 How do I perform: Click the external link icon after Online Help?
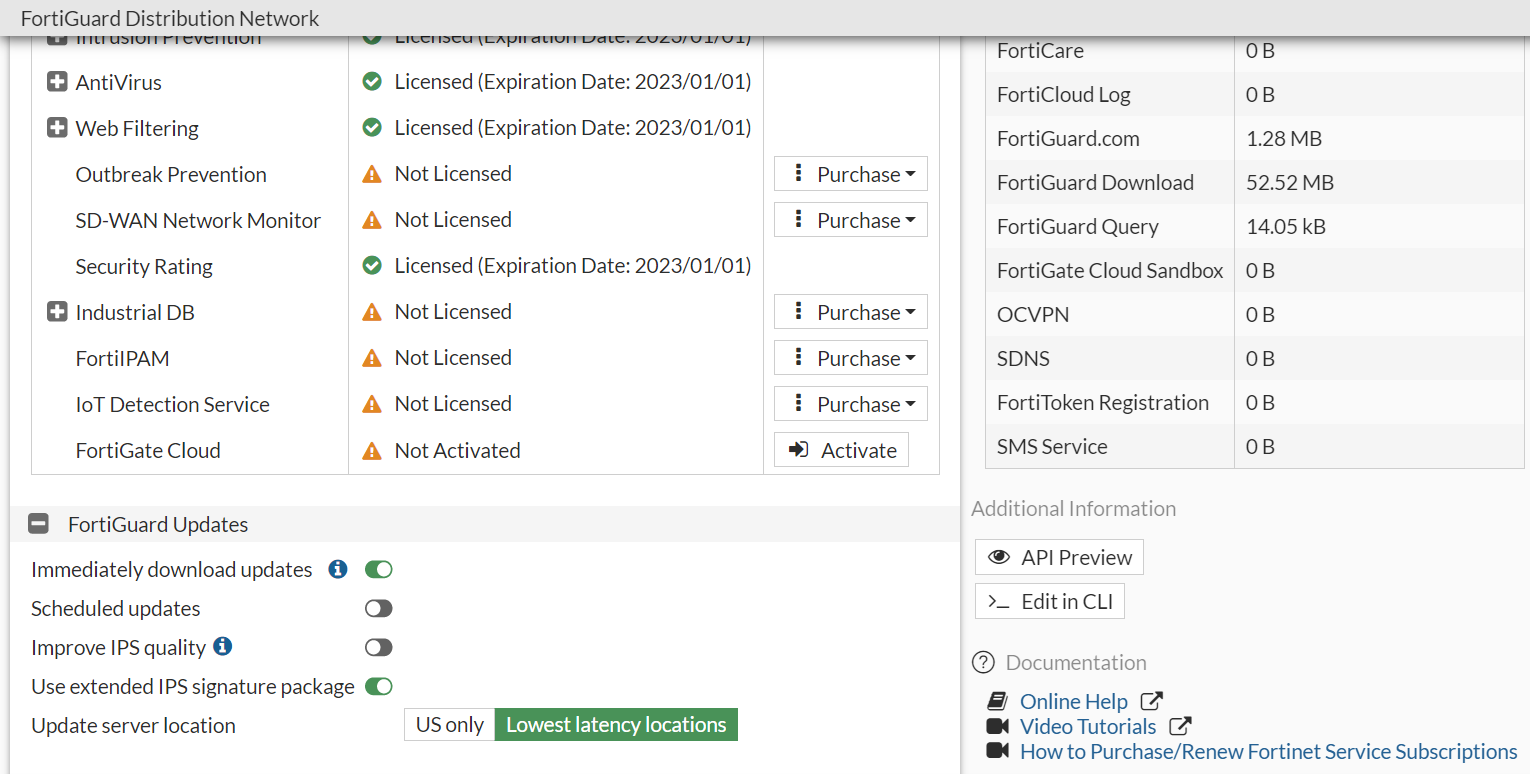tap(1152, 701)
